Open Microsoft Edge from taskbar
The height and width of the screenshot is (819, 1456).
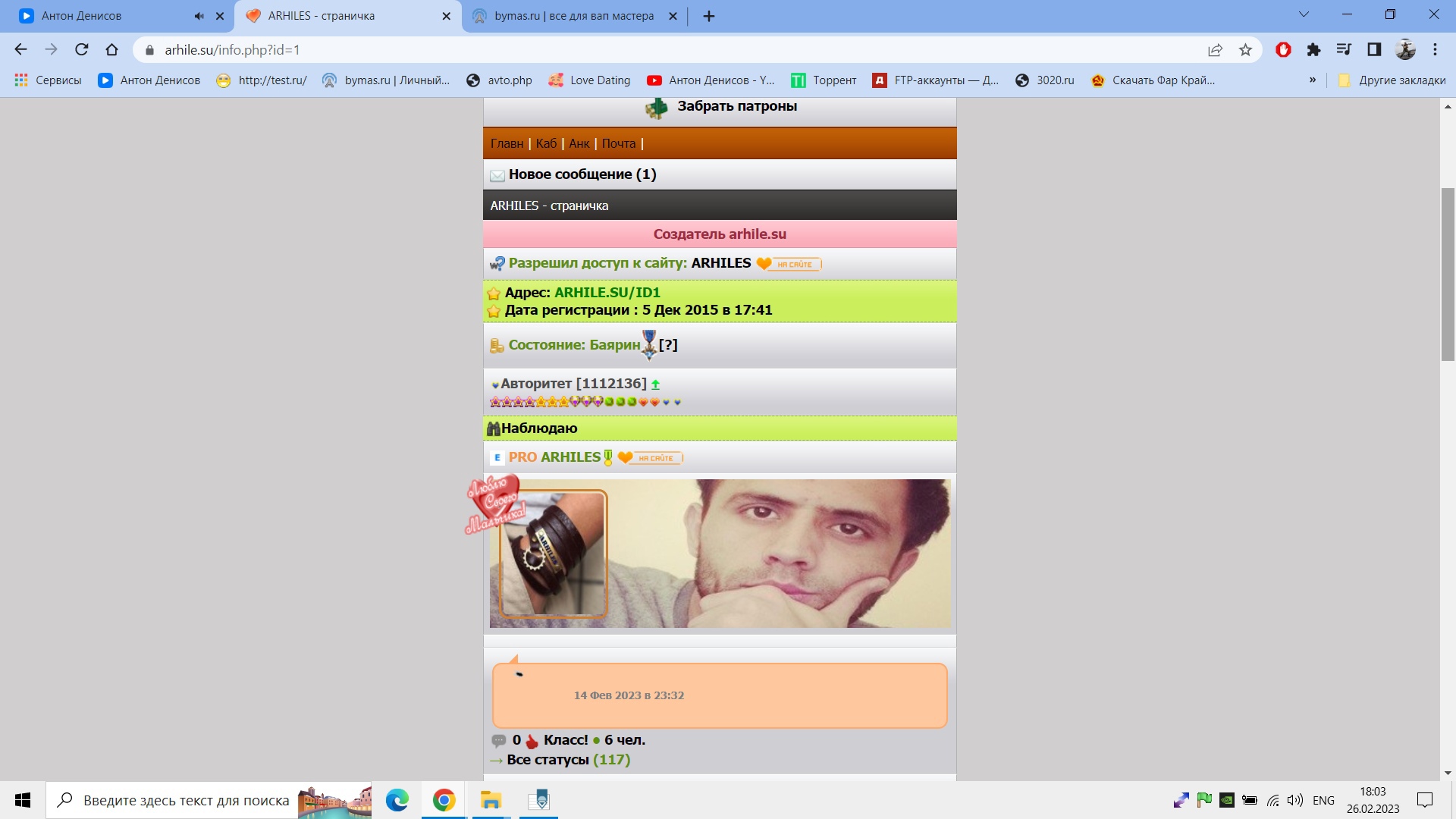397,800
